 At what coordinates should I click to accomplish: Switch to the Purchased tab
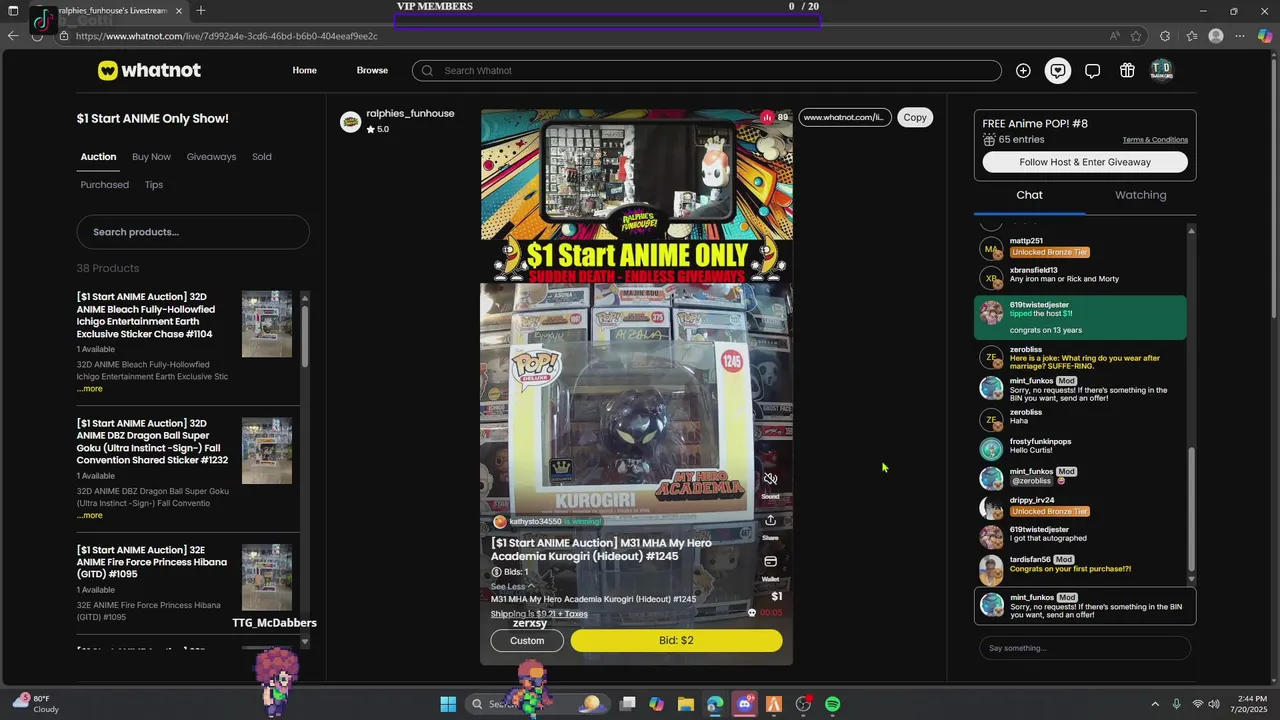pyautogui.click(x=105, y=185)
